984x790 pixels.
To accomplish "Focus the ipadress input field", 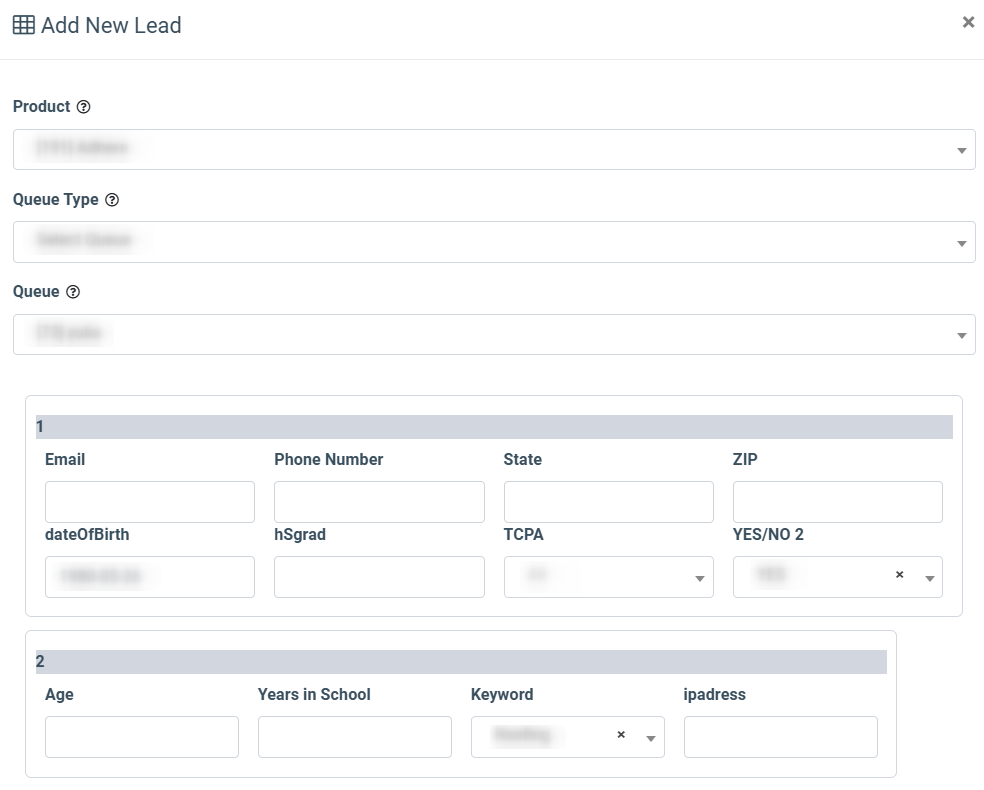I will click(x=780, y=737).
